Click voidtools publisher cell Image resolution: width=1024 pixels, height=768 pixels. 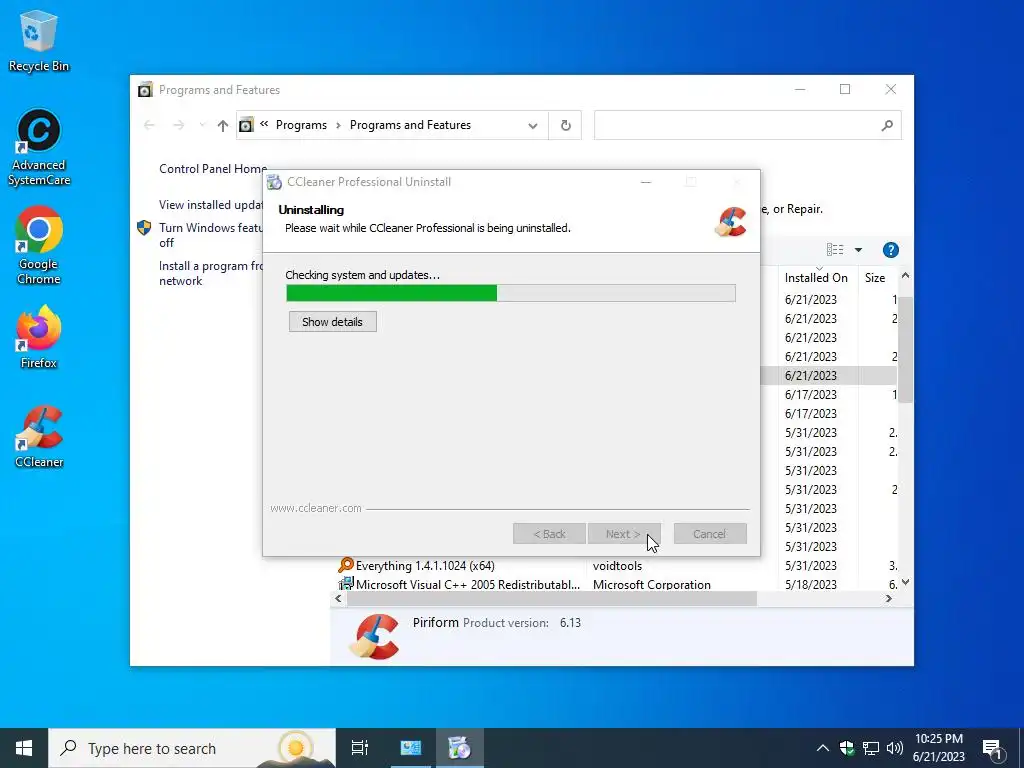[x=617, y=566]
